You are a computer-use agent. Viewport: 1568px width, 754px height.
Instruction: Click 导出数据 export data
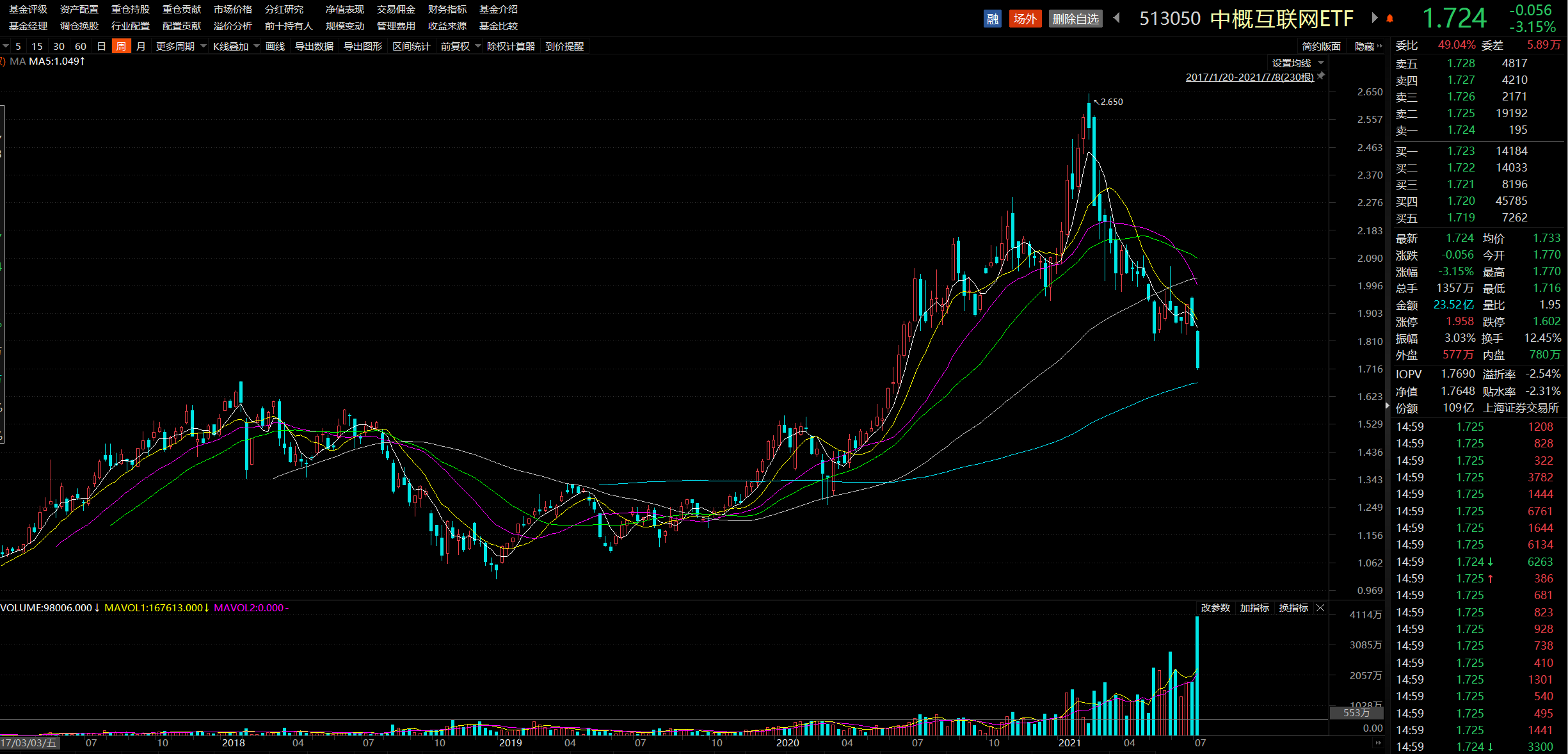pyautogui.click(x=314, y=46)
